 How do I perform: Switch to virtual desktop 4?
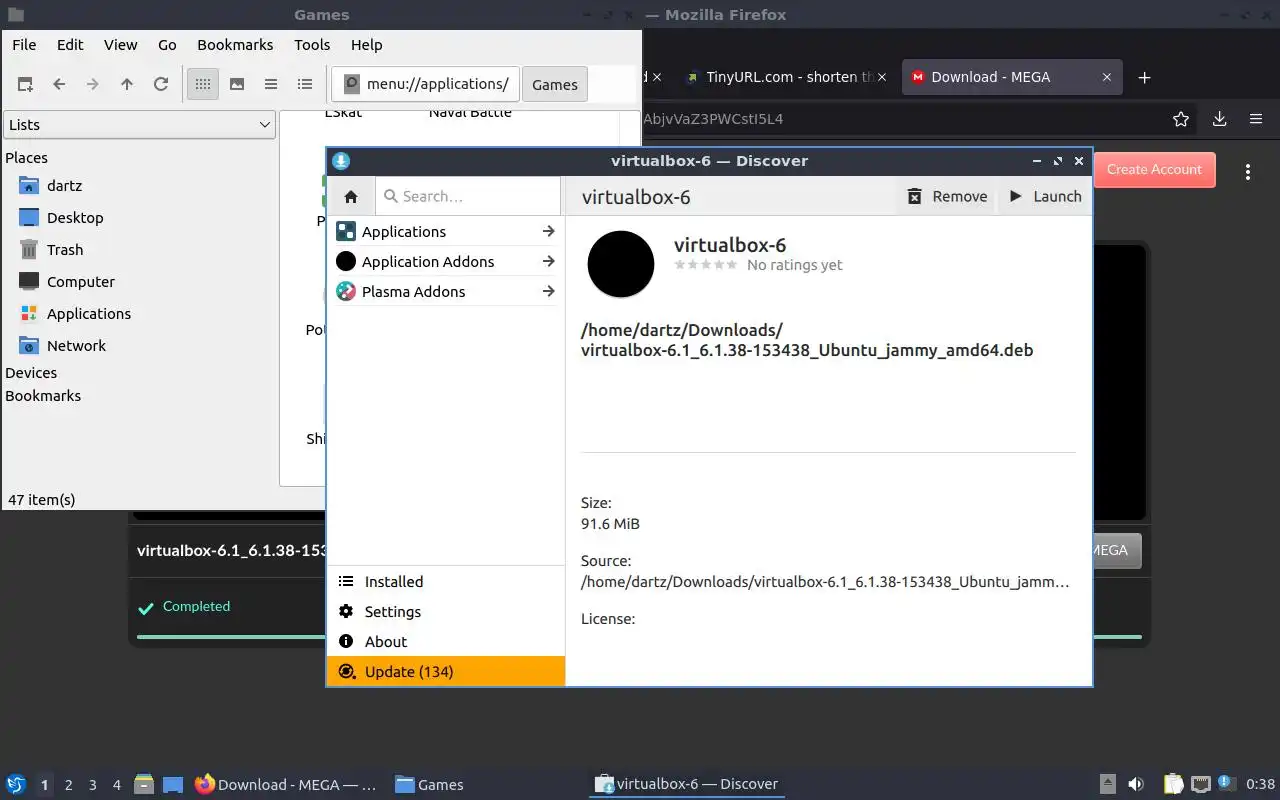coord(116,785)
